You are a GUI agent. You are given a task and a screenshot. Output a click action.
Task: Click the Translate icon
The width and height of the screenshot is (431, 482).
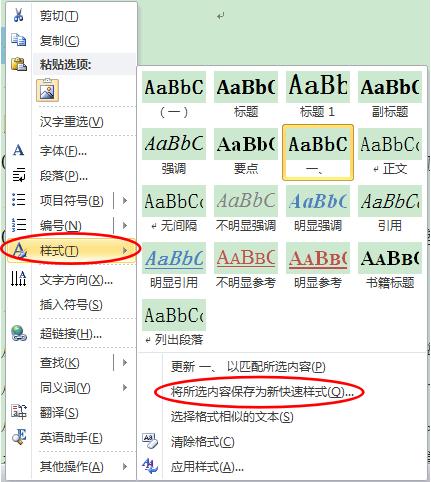coord(19,412)
